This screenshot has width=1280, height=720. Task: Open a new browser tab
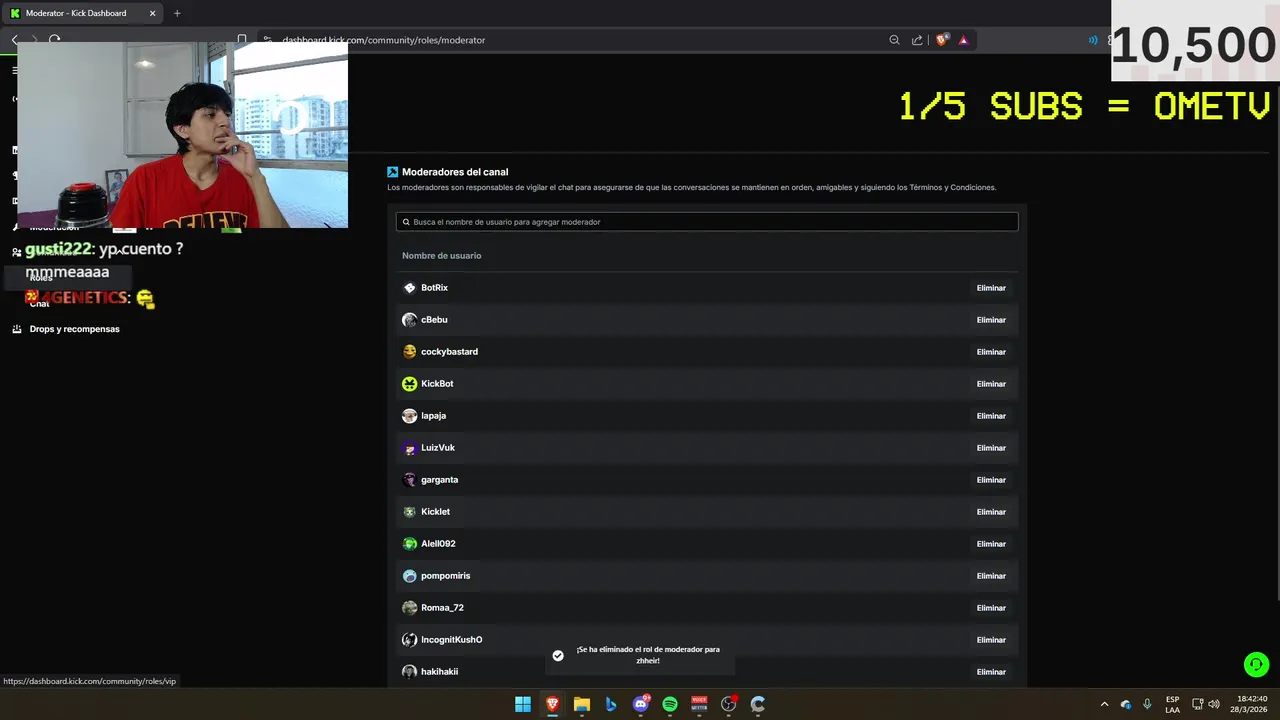(177, 13)
